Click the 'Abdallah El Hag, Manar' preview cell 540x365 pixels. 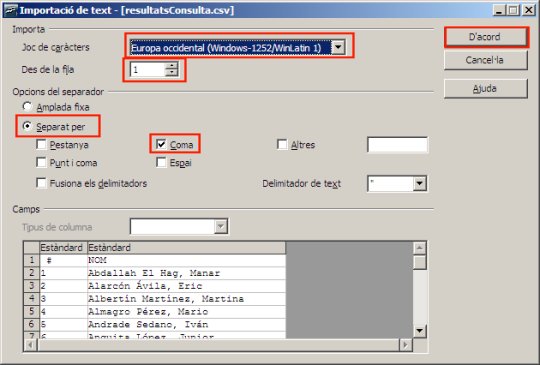(186, 273)
